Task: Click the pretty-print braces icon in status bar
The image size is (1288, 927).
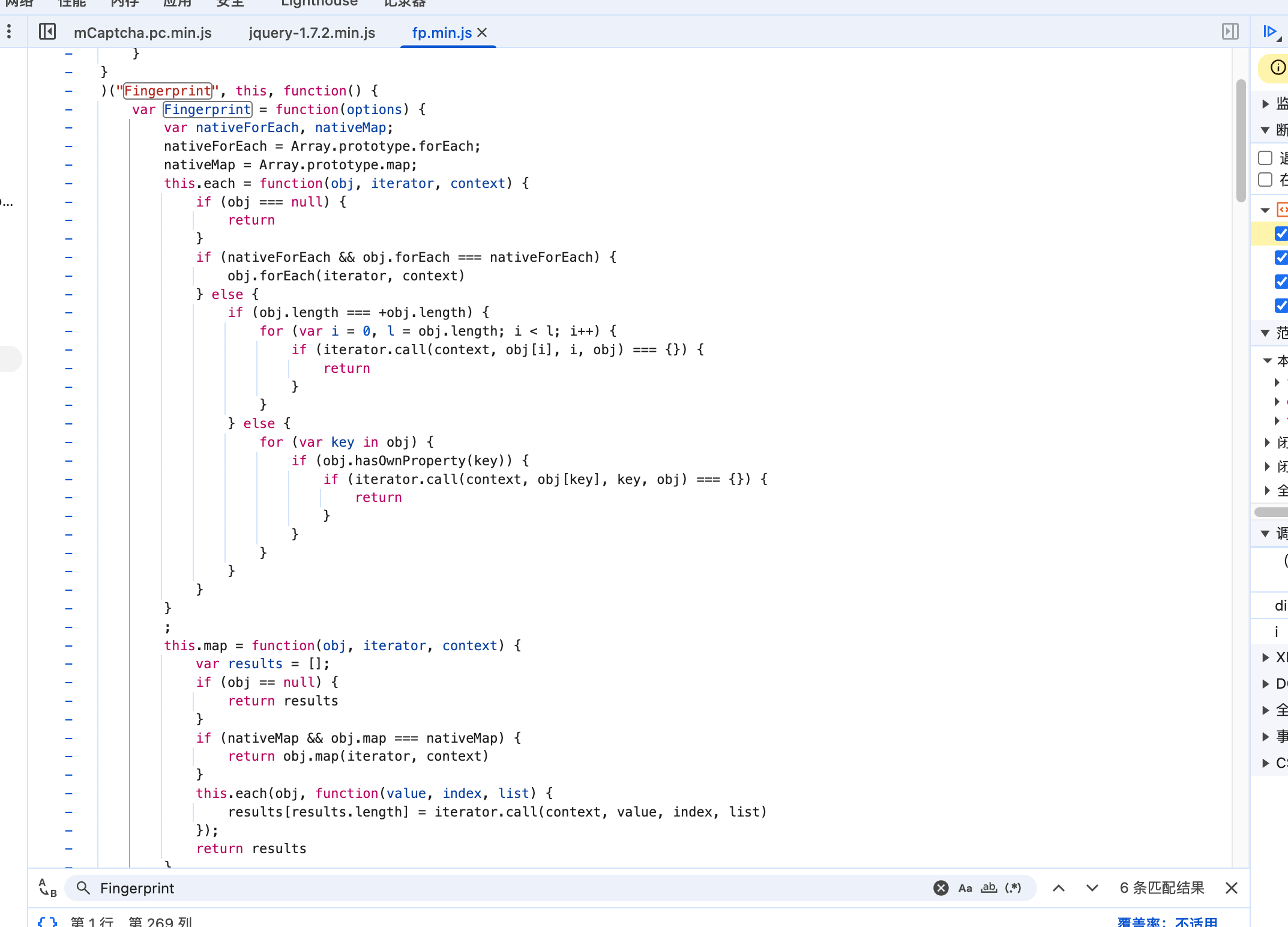Action: [47, 921]
